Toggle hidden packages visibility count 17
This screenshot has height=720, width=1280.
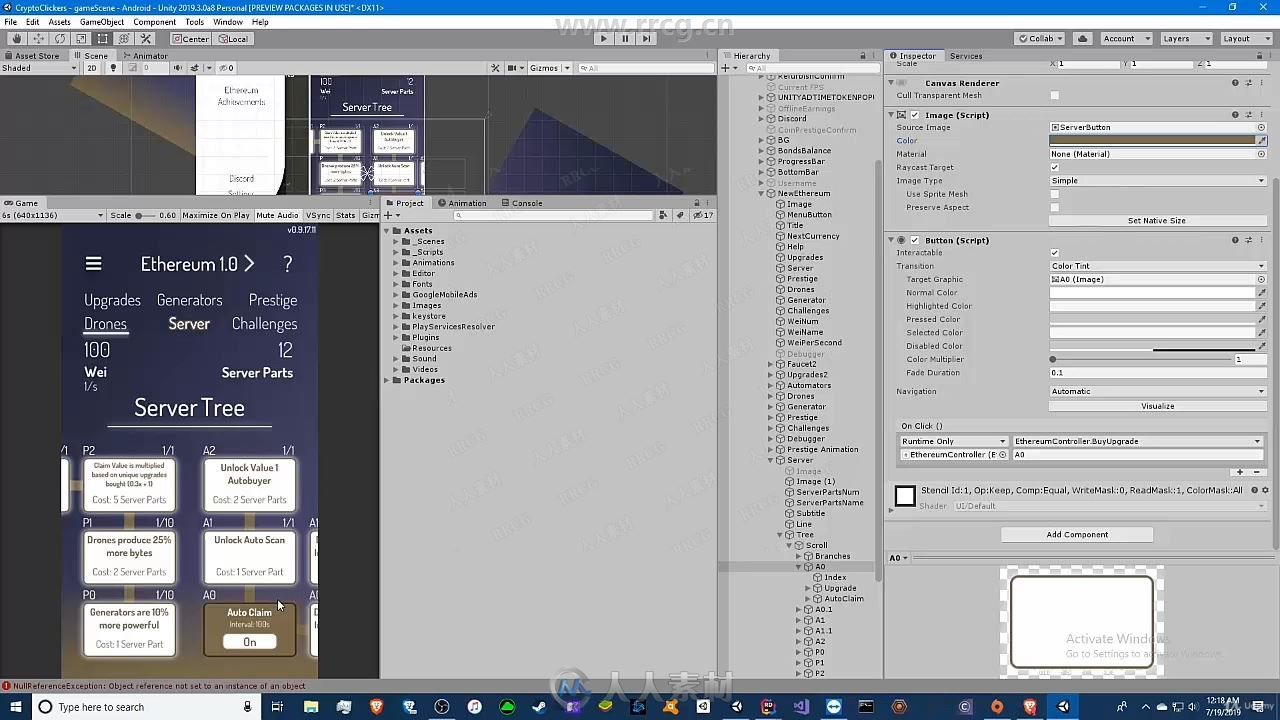pos(706,215)
